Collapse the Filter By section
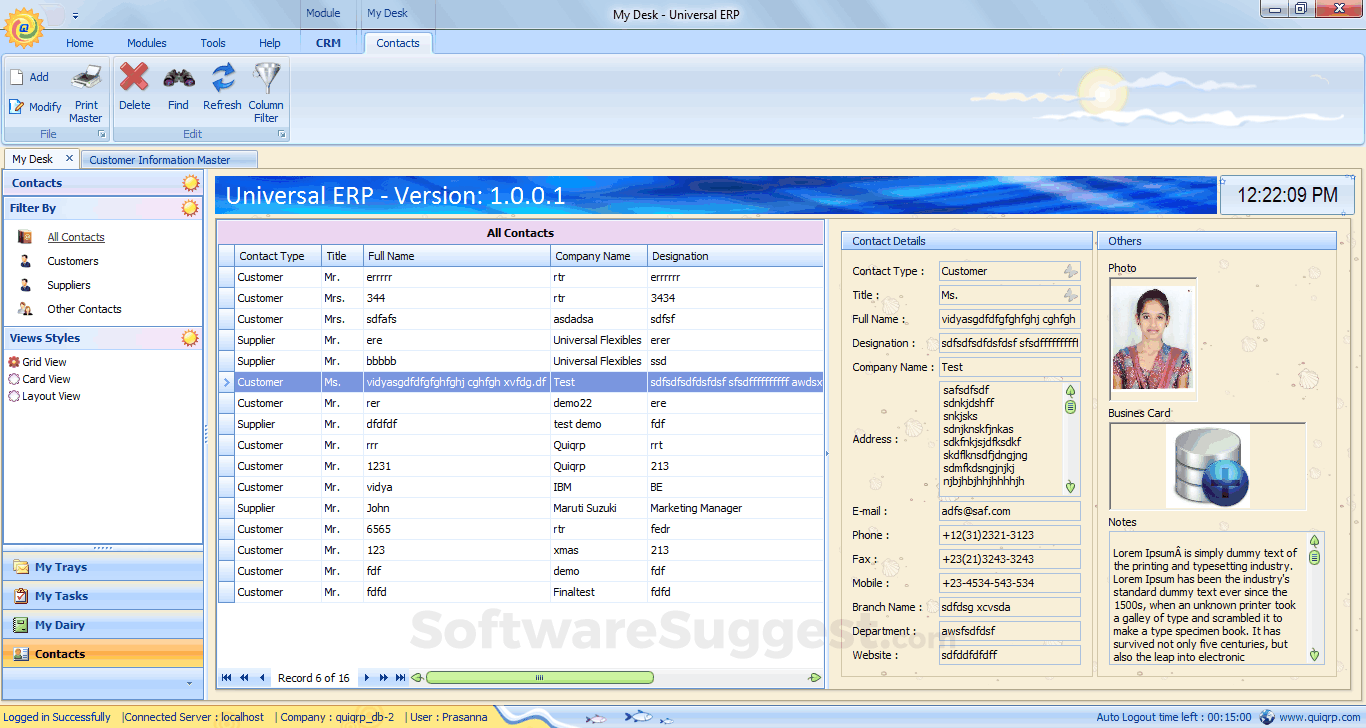The height and width of the screenshot is (728, 1366). pyautogui.click(x=190, y=208)
